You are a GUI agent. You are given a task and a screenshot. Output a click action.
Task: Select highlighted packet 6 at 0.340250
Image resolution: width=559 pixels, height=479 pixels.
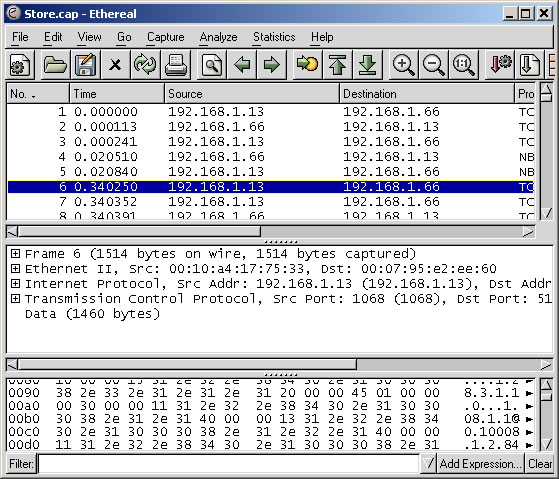tap(271, 187)
